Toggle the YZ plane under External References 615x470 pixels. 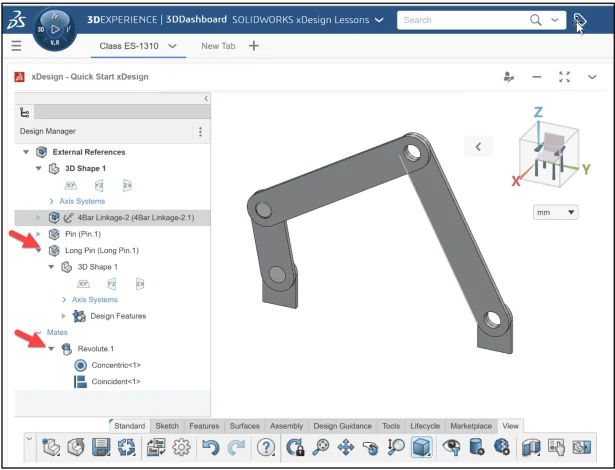(99, 185)
